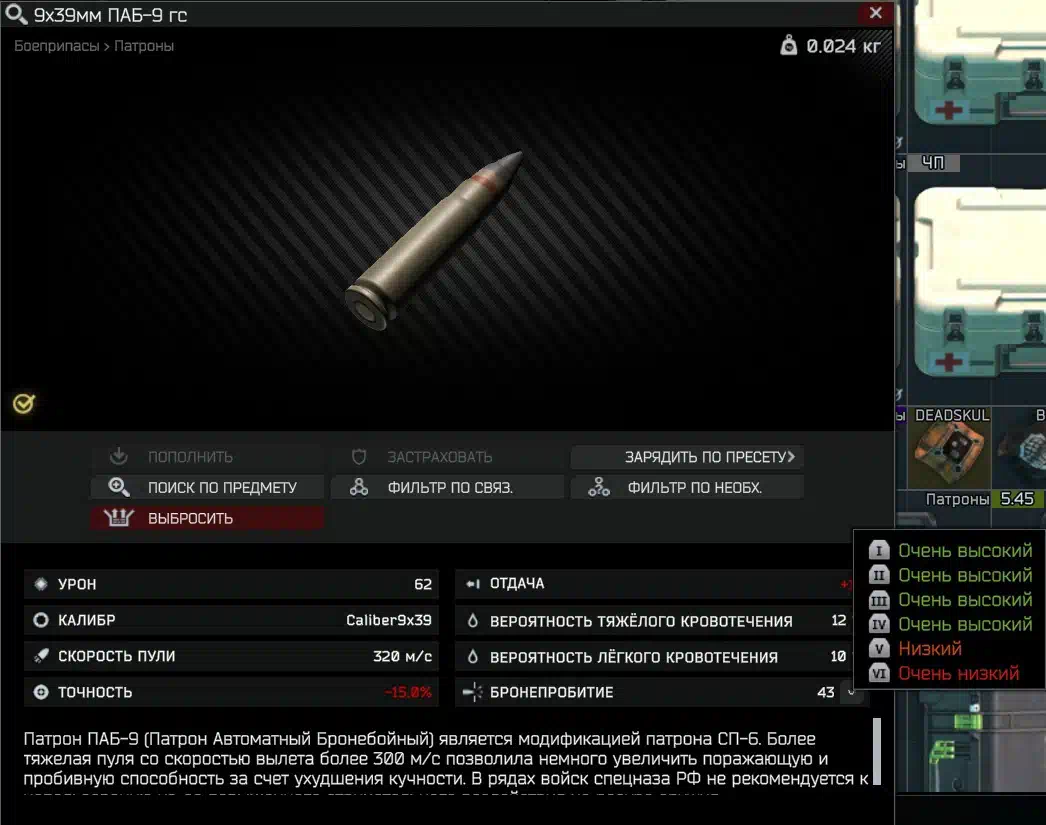
Task: Click the ОТДАЧА recoil icon
Action: (473, 584)
